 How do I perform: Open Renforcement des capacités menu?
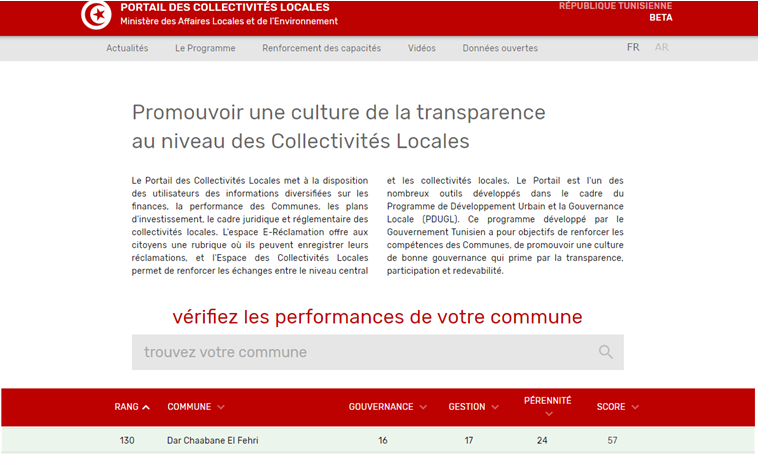tap(321, 48)
